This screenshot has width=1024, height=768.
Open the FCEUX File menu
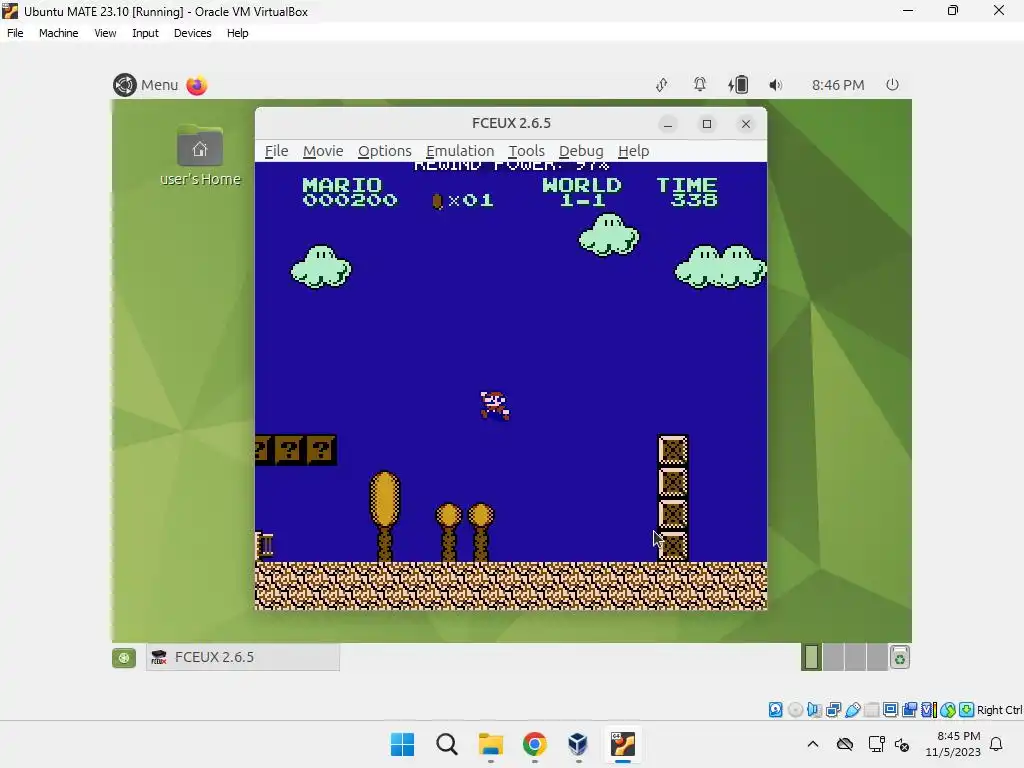[276, 151]
